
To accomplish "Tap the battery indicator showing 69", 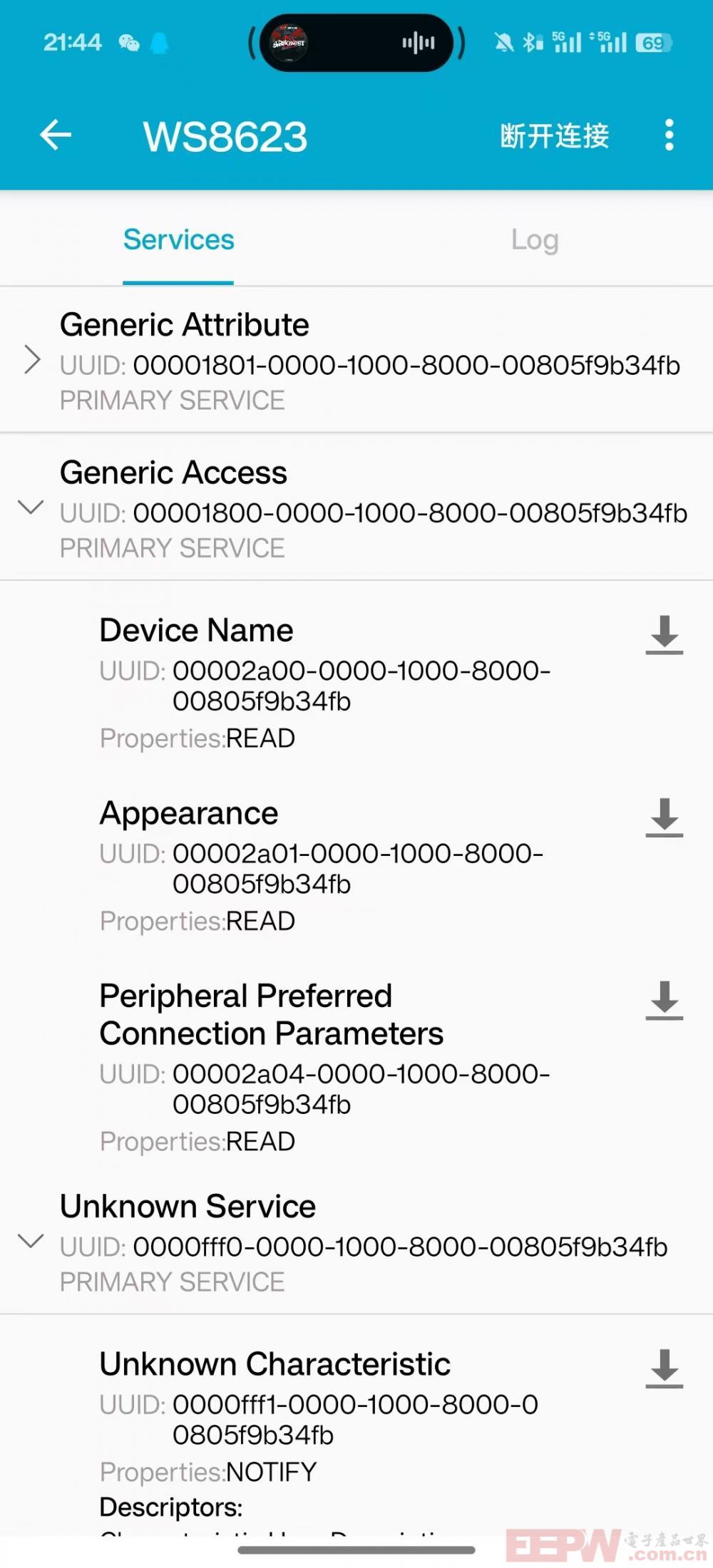I will click(x=653, y=43).
